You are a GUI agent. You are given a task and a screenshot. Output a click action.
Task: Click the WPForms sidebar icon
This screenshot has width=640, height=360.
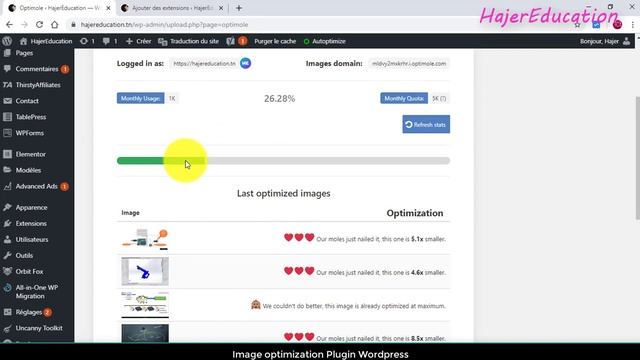(7, 133)
